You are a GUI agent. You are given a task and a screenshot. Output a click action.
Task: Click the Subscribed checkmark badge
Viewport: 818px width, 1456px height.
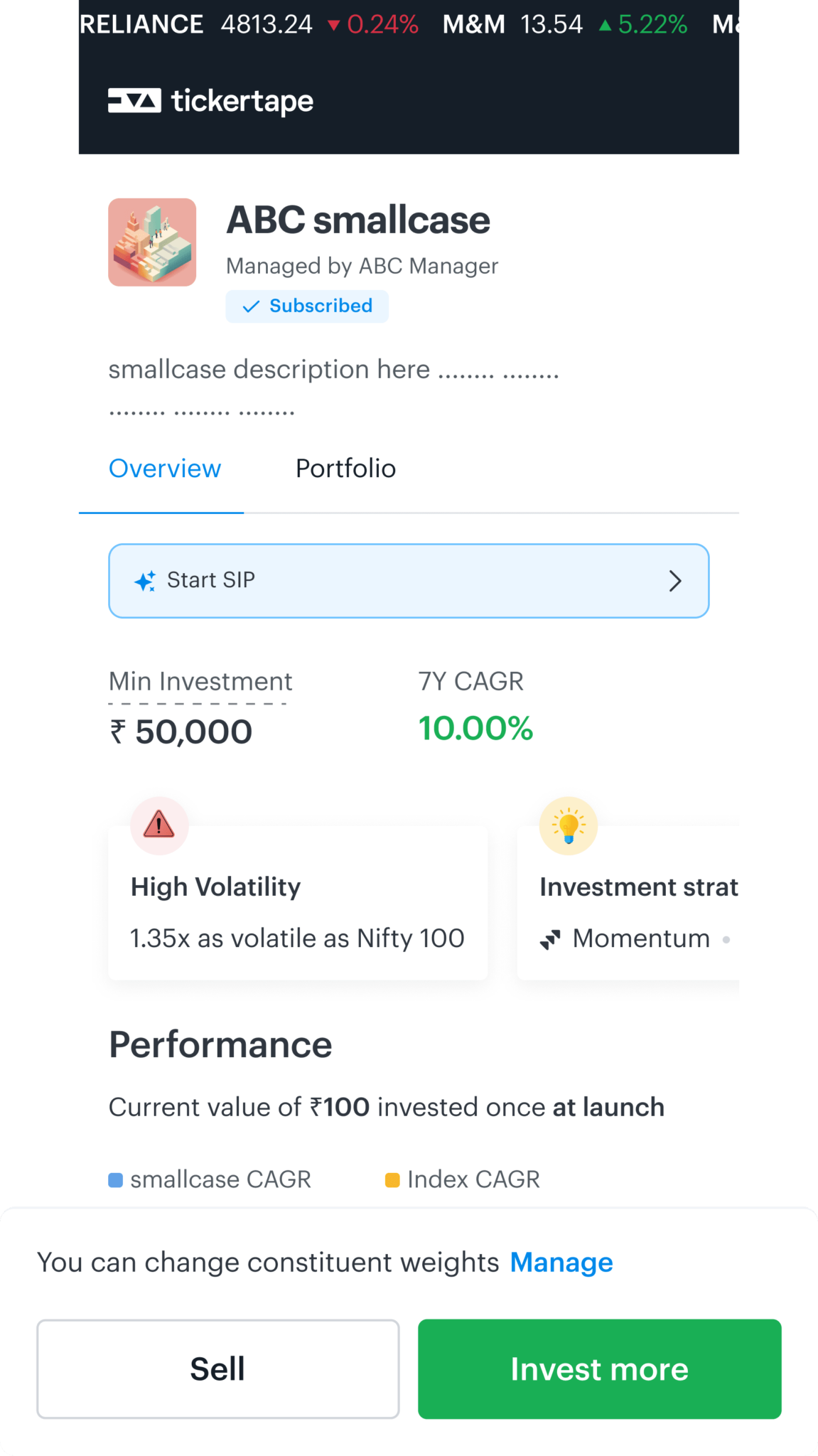coord(251,306)
